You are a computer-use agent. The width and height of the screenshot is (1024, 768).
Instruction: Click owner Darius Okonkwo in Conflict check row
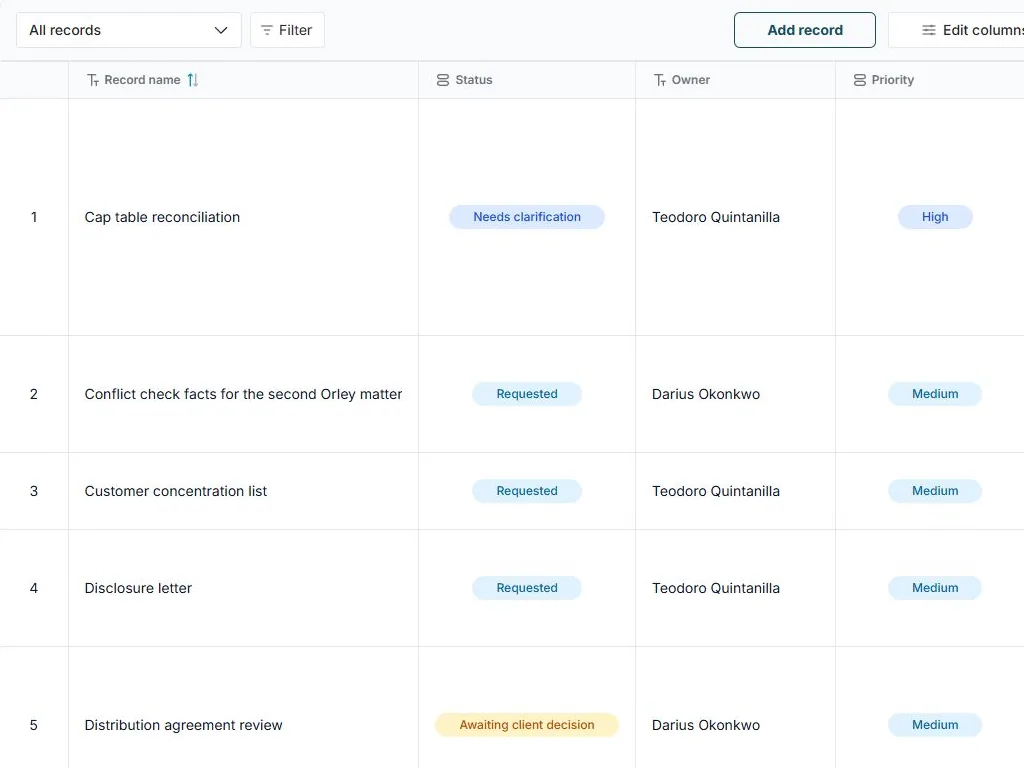pos(706,394)
